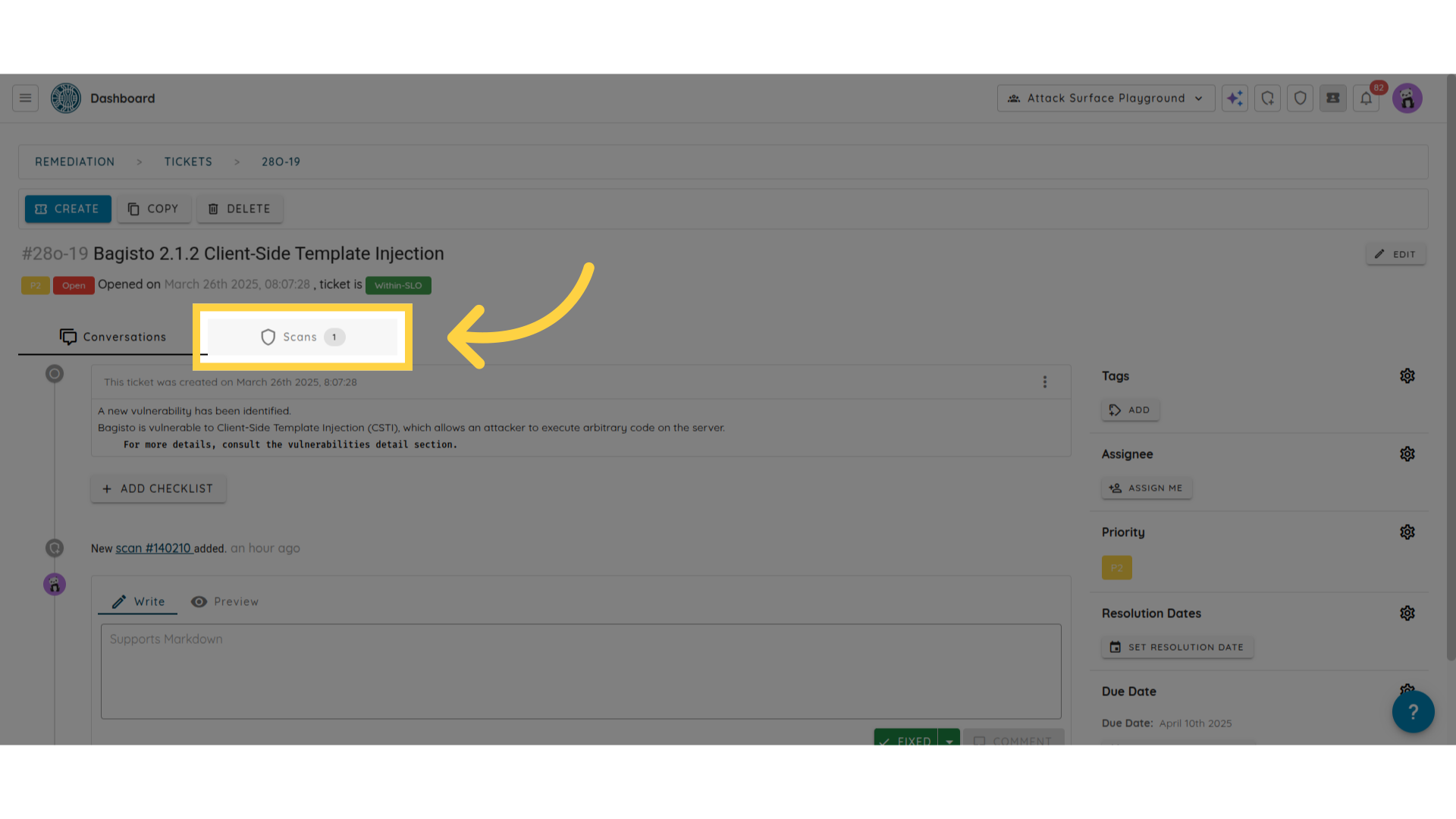Open Tags settings gear

pos(1407,376)
